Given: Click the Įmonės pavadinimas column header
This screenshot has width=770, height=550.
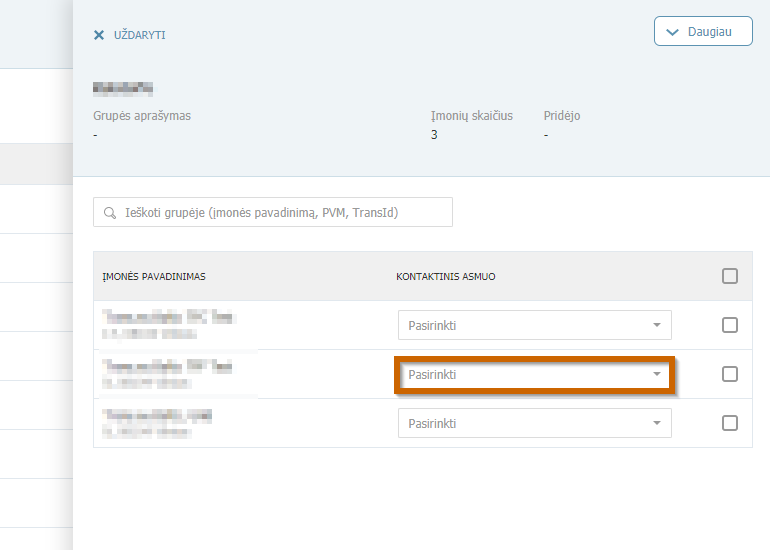Looking at the screenshot, I should click(154, 276).
